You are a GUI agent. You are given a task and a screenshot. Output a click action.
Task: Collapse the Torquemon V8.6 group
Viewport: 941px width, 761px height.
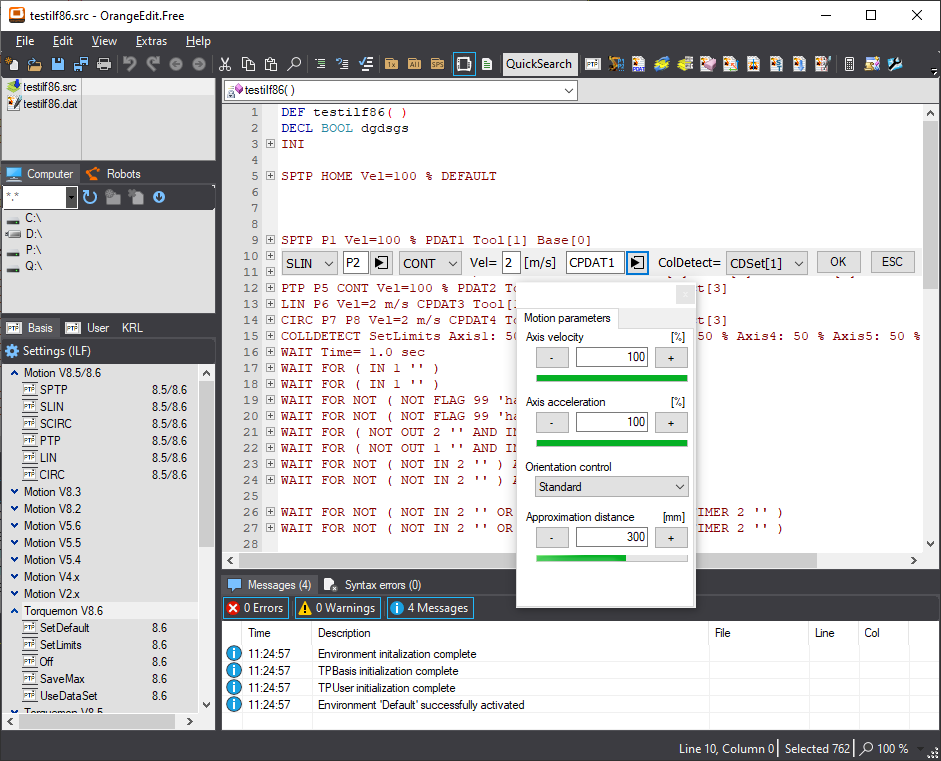(14, 611)
